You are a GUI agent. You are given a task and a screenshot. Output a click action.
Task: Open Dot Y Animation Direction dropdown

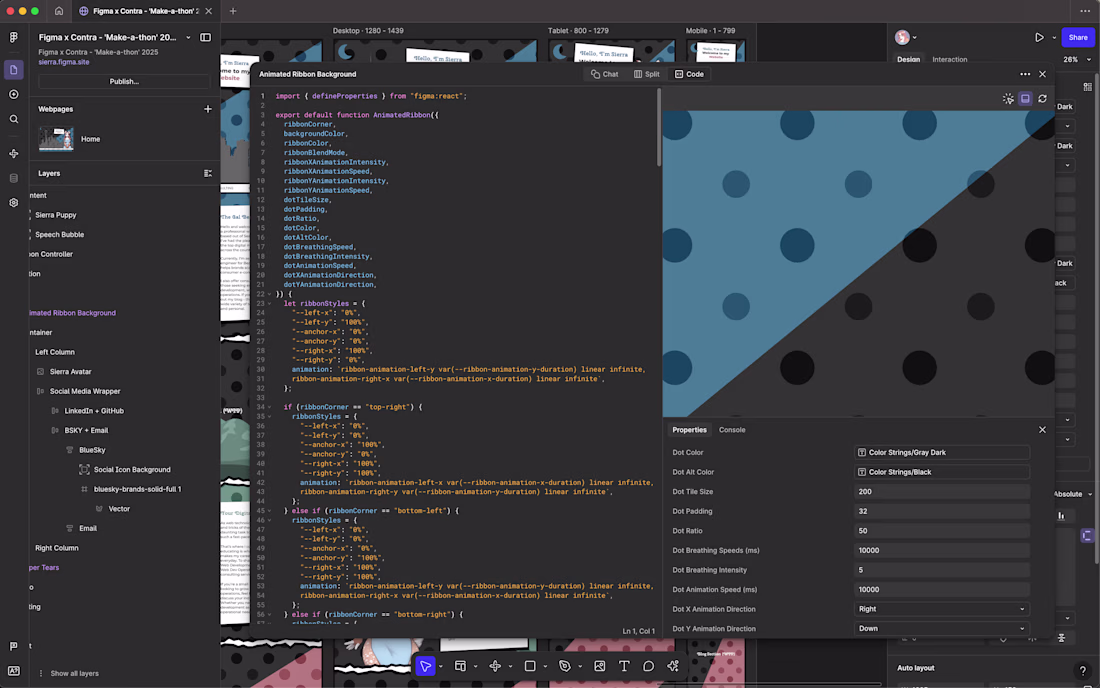[x=941, y=628]
